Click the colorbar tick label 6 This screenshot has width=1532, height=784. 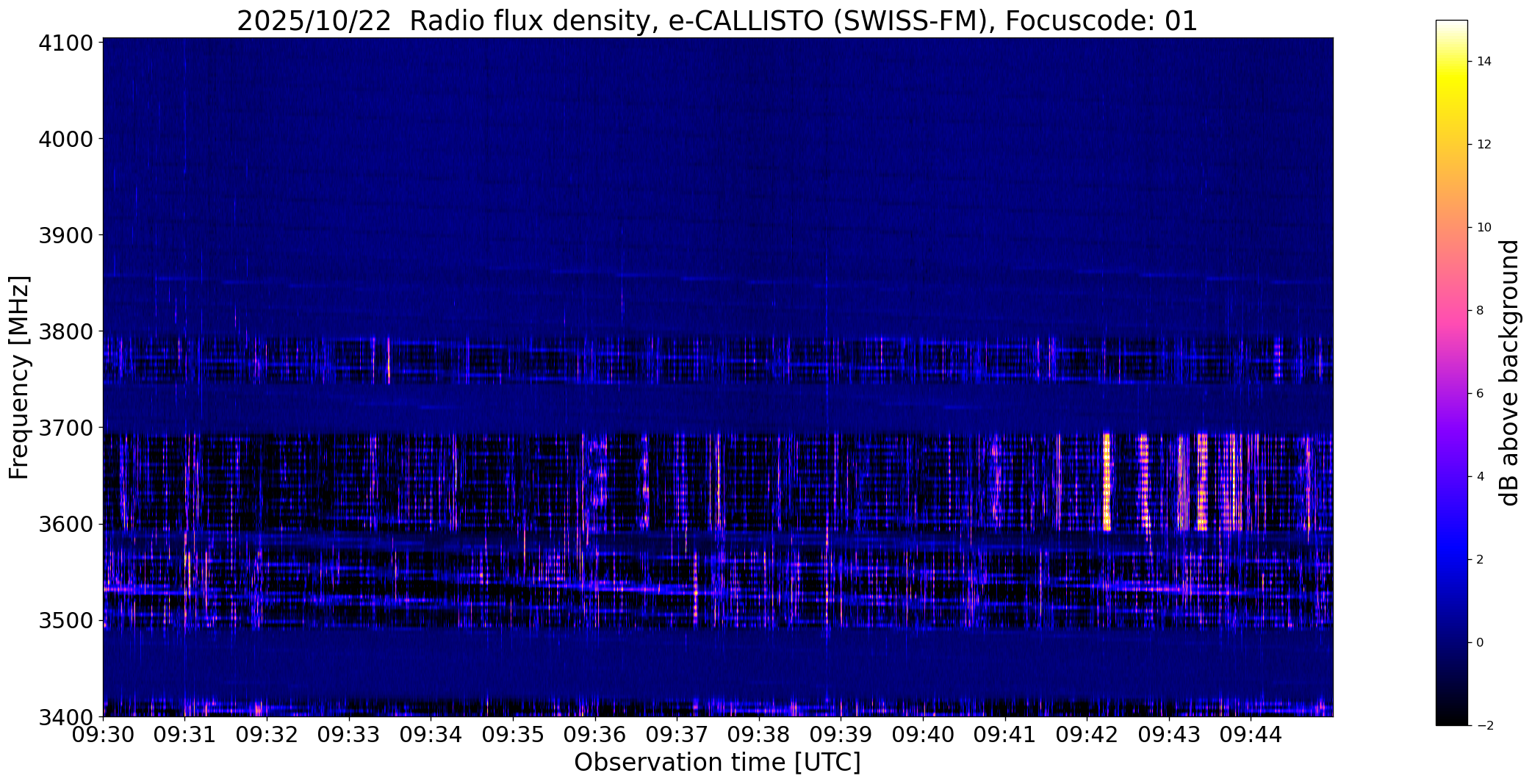tap(1480, 393)
